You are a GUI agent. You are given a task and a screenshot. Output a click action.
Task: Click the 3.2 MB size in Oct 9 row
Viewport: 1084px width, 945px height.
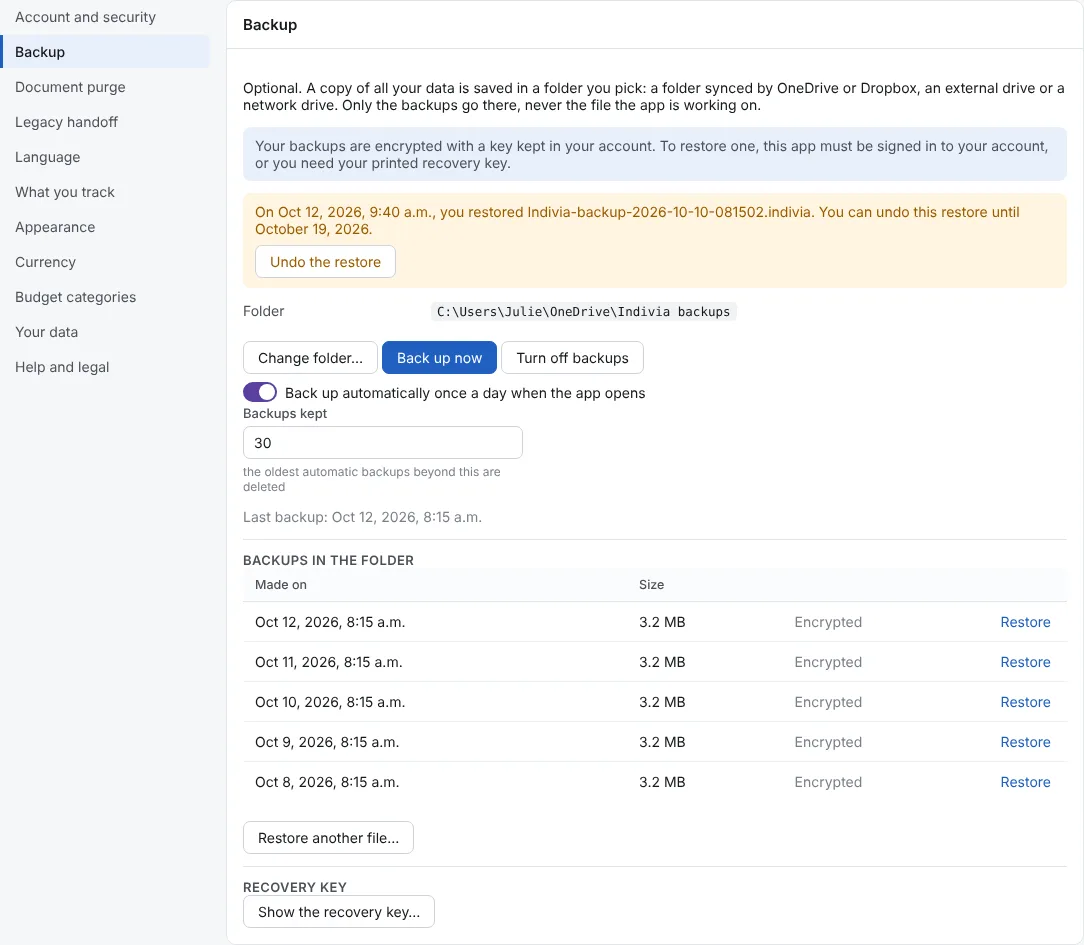pyautogui.click(x=662, y=742)
